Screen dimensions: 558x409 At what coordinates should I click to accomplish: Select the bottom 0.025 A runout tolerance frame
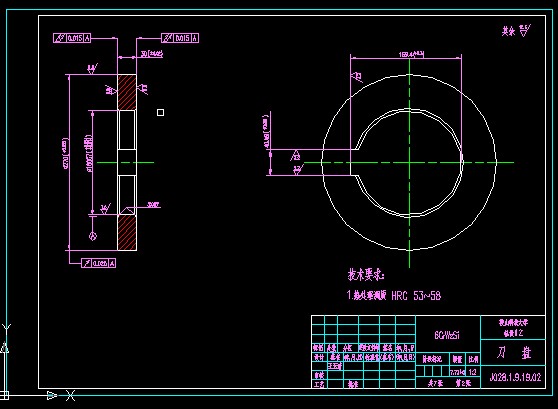[99, 263]
